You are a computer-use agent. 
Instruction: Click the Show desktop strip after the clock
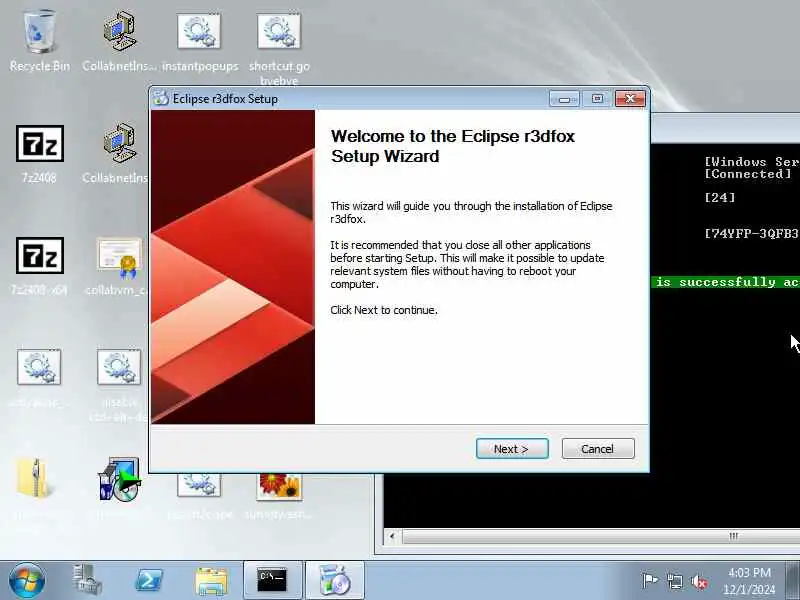click(792, 581)
